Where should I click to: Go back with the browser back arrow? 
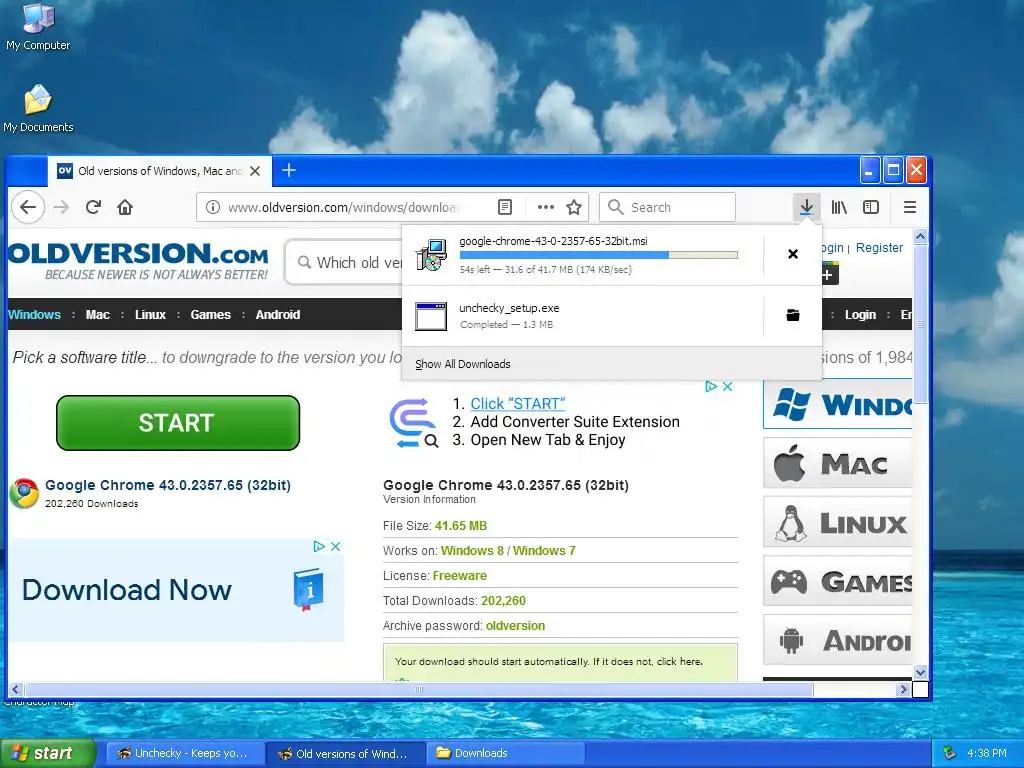pos(28,207)
